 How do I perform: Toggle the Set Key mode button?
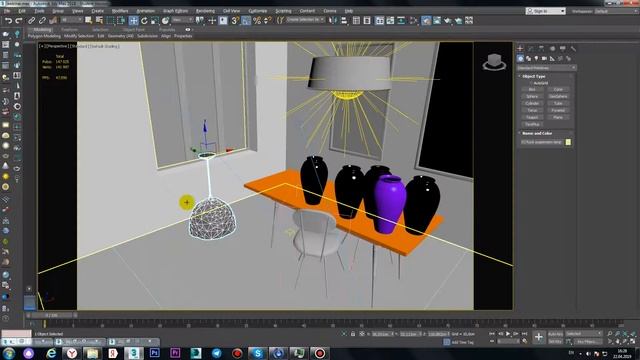[555, 341]
